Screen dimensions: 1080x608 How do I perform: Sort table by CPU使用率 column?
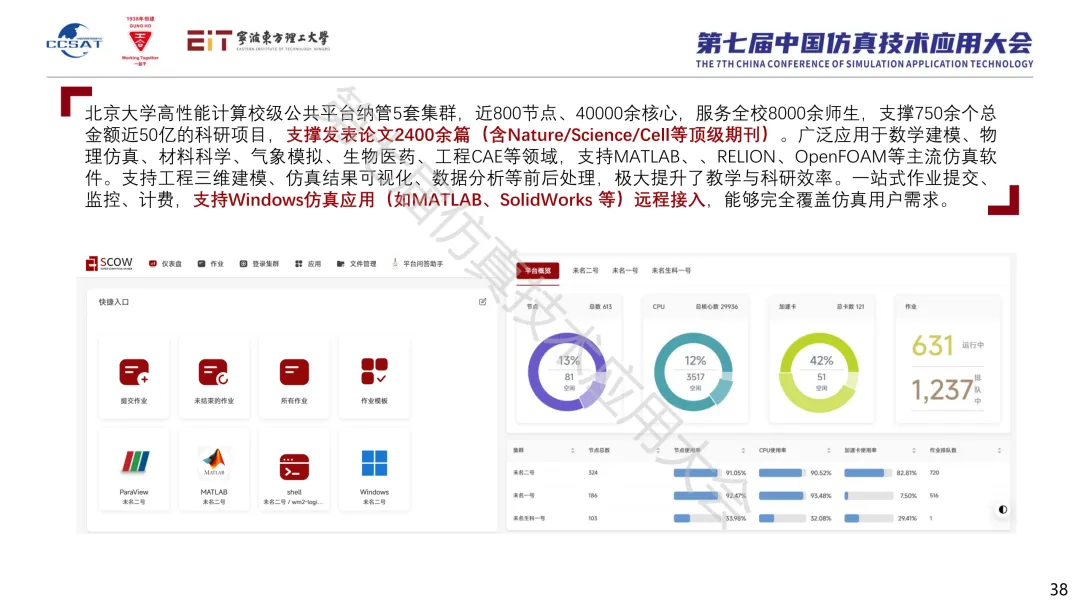(829, 450)
